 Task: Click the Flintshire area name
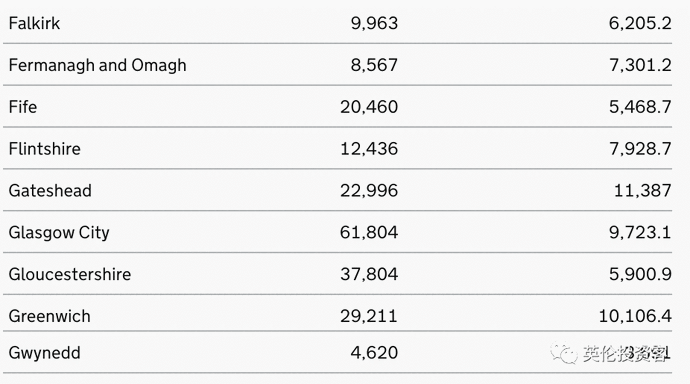click(x=45, y=149)
